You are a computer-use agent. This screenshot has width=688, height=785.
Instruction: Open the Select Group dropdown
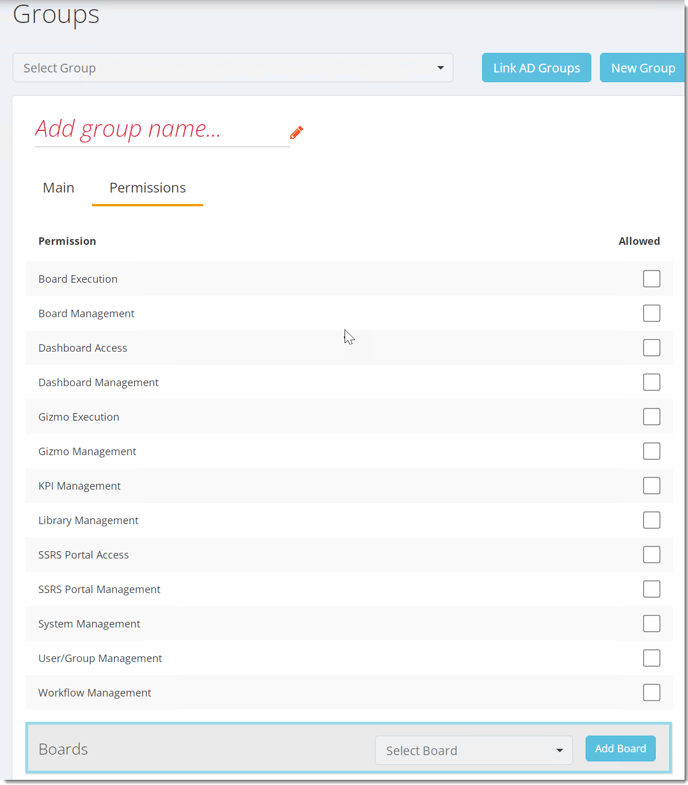point(233,68)
